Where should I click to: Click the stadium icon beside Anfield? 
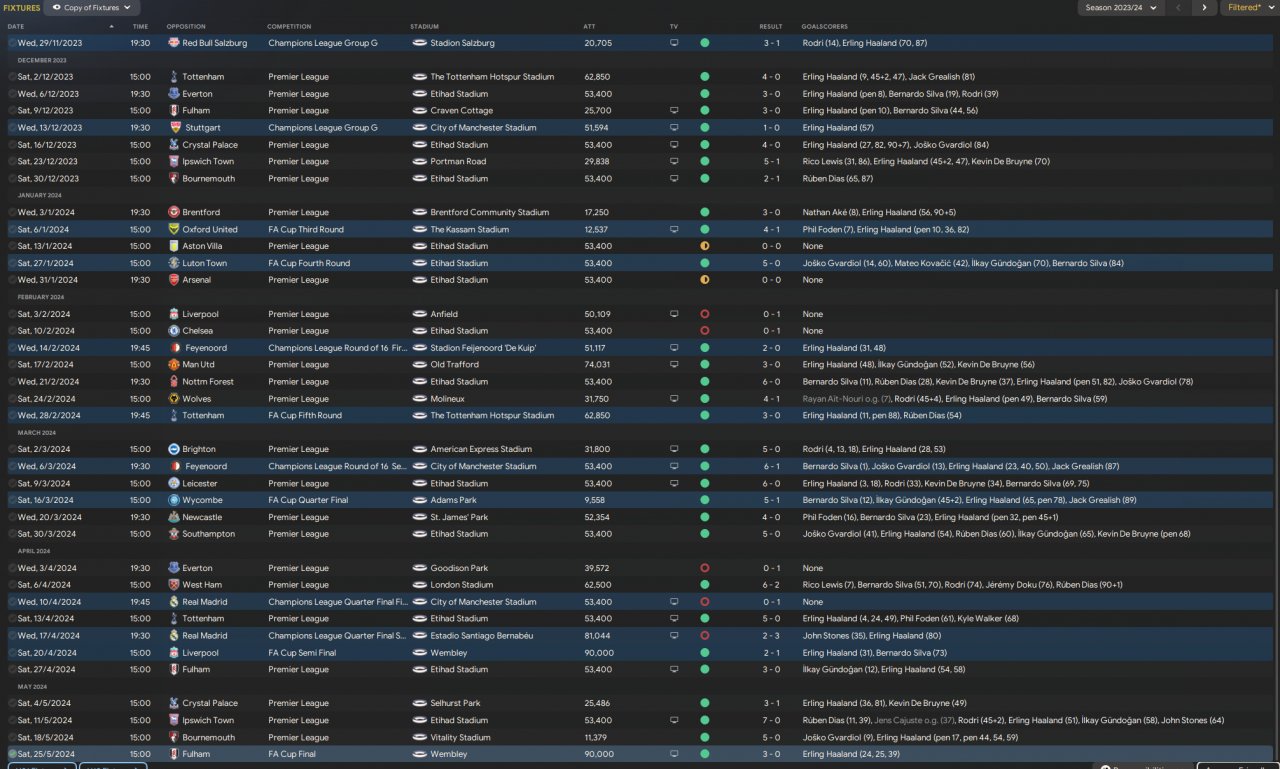pos(420,314)
